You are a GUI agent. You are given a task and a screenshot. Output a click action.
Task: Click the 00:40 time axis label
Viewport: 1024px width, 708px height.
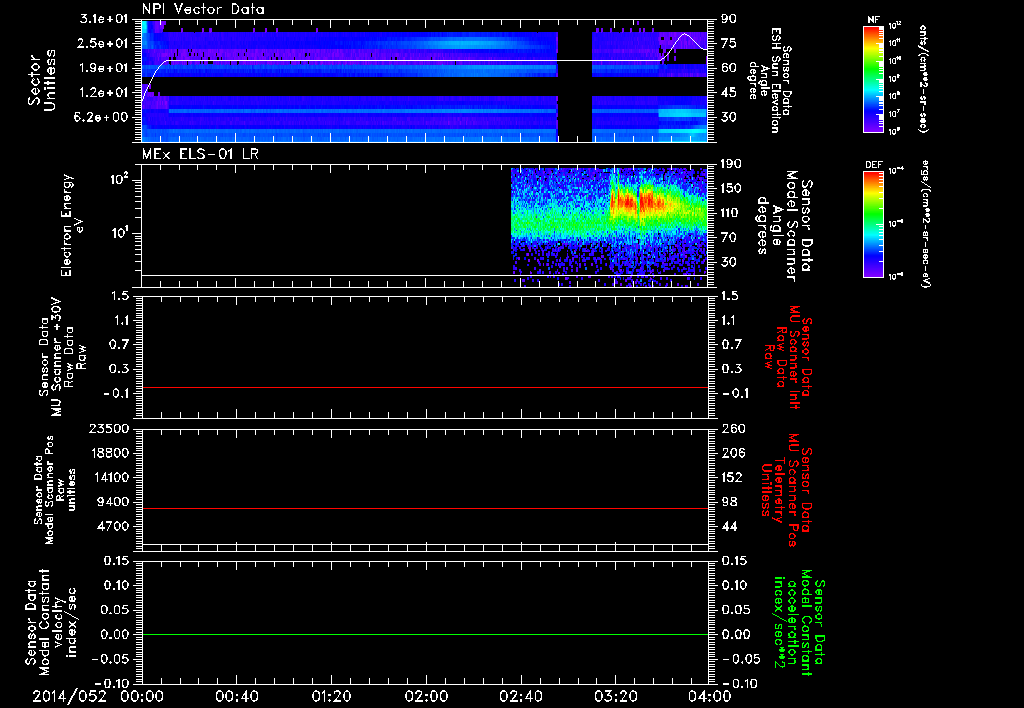click(236, 696)
